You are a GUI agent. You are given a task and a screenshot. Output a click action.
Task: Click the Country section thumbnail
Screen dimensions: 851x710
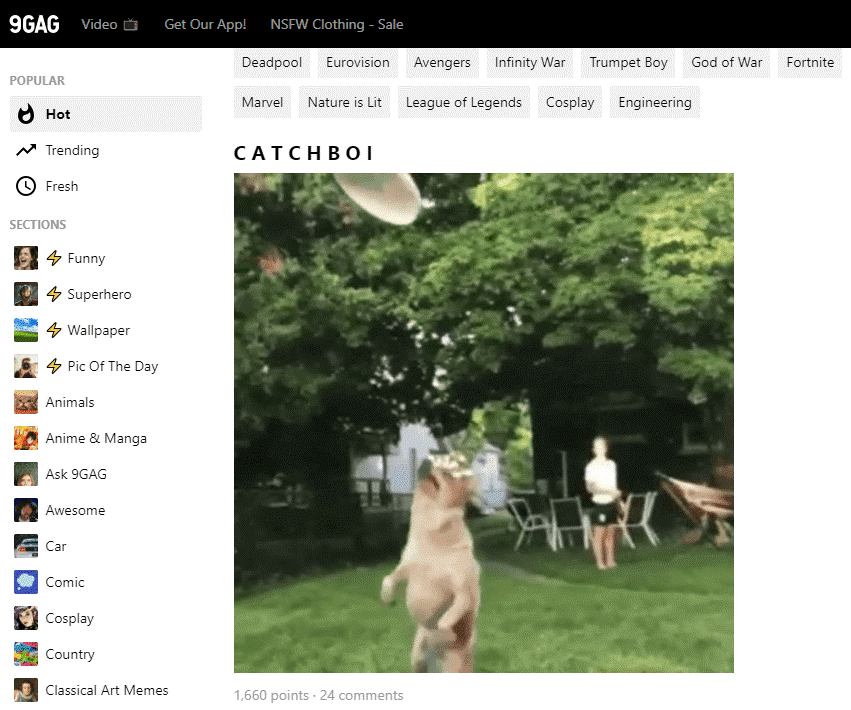pos(26,654)
